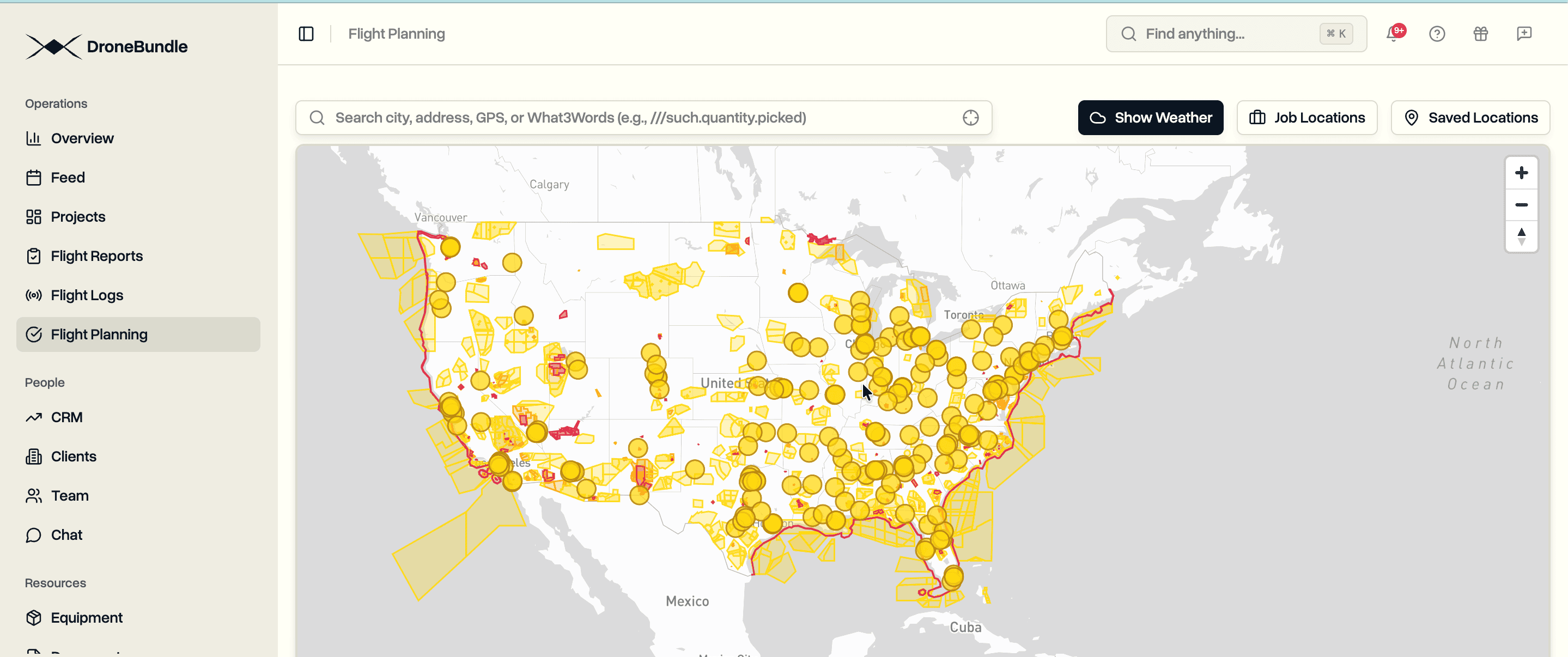Viewport: 1568px width, 657px height.
Task: Open the Flight Reports section
Action: coord(96,255)
